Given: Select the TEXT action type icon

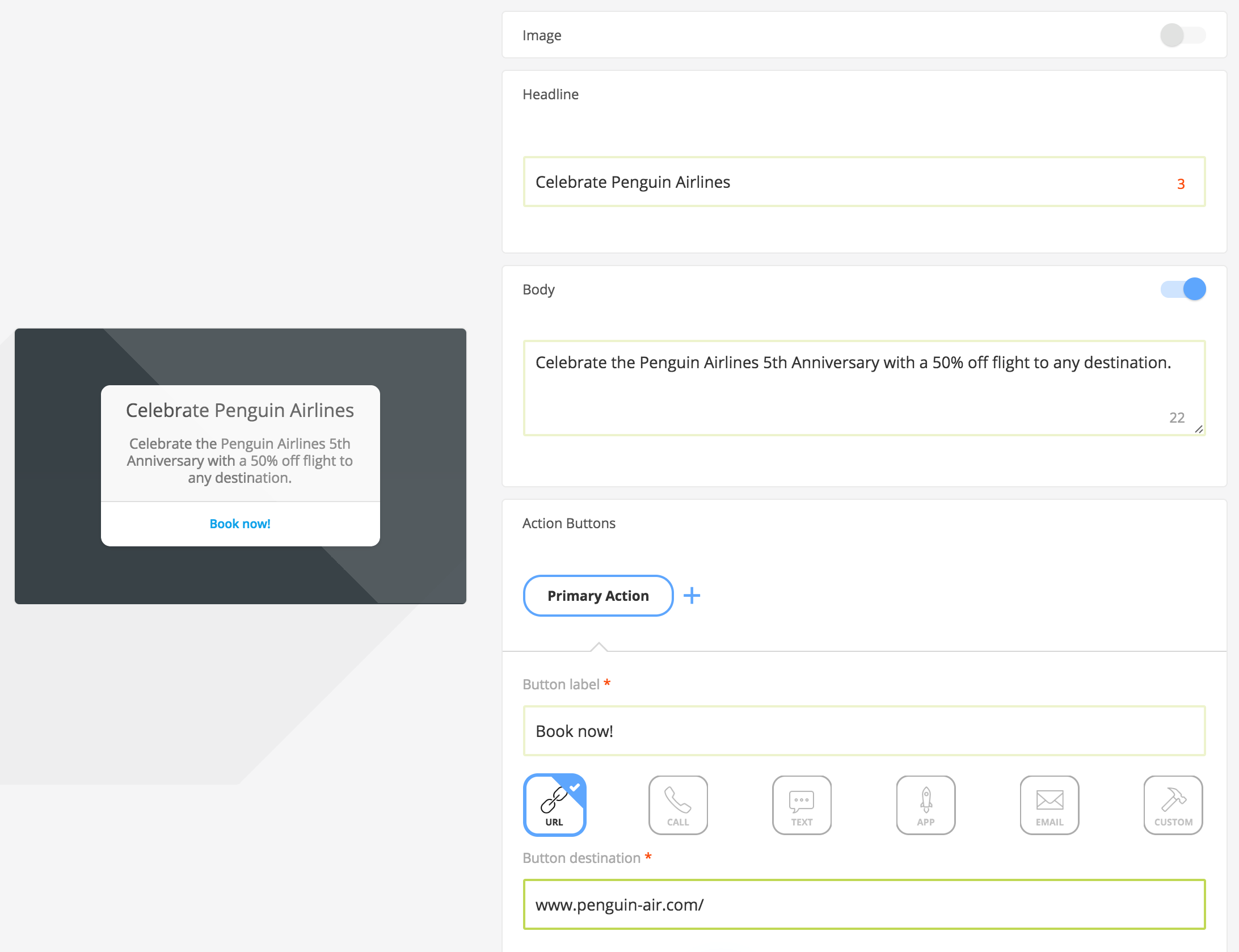Looking at the screenshot, I should click(x=802, y=804).
